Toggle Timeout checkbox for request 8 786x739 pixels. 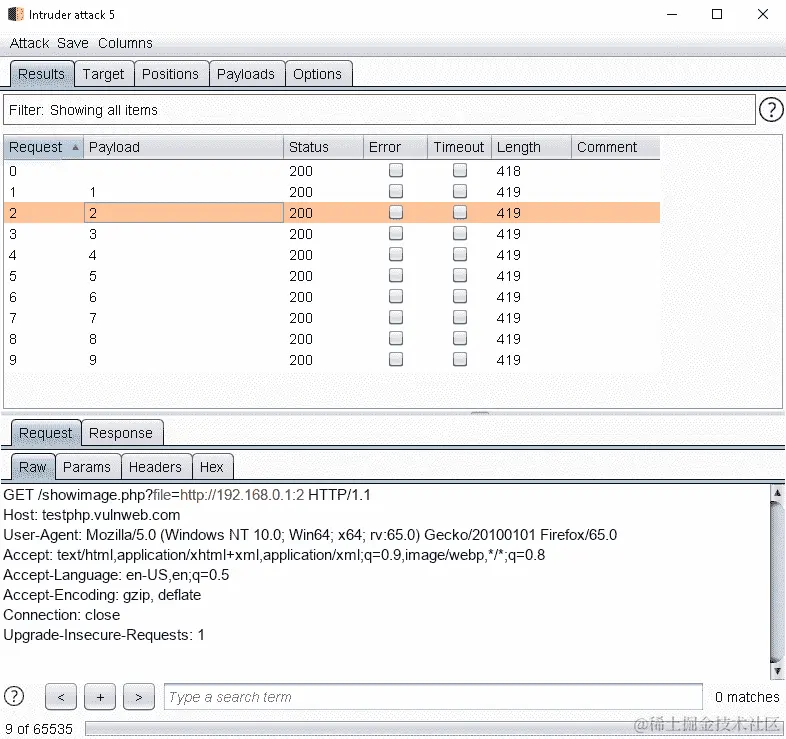pyautogui.click(x=460, y=339)
